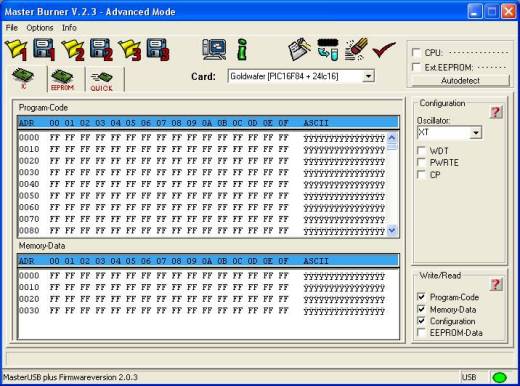This screenshot has height=386, width=520.
Task: Click the Autodetect button
Action: (460, 81)
